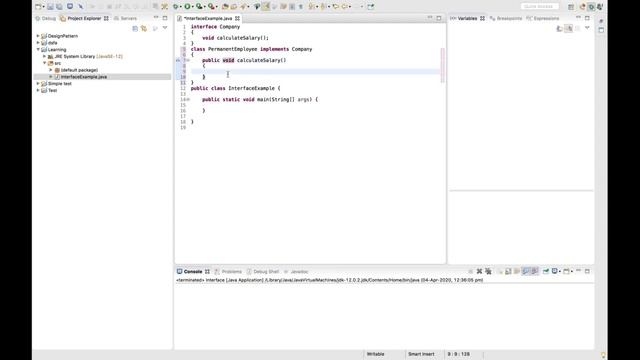Click 'calculateSalary' on editor line 7
The width and height of the screenshot is (640, 360).
point(260,60)
